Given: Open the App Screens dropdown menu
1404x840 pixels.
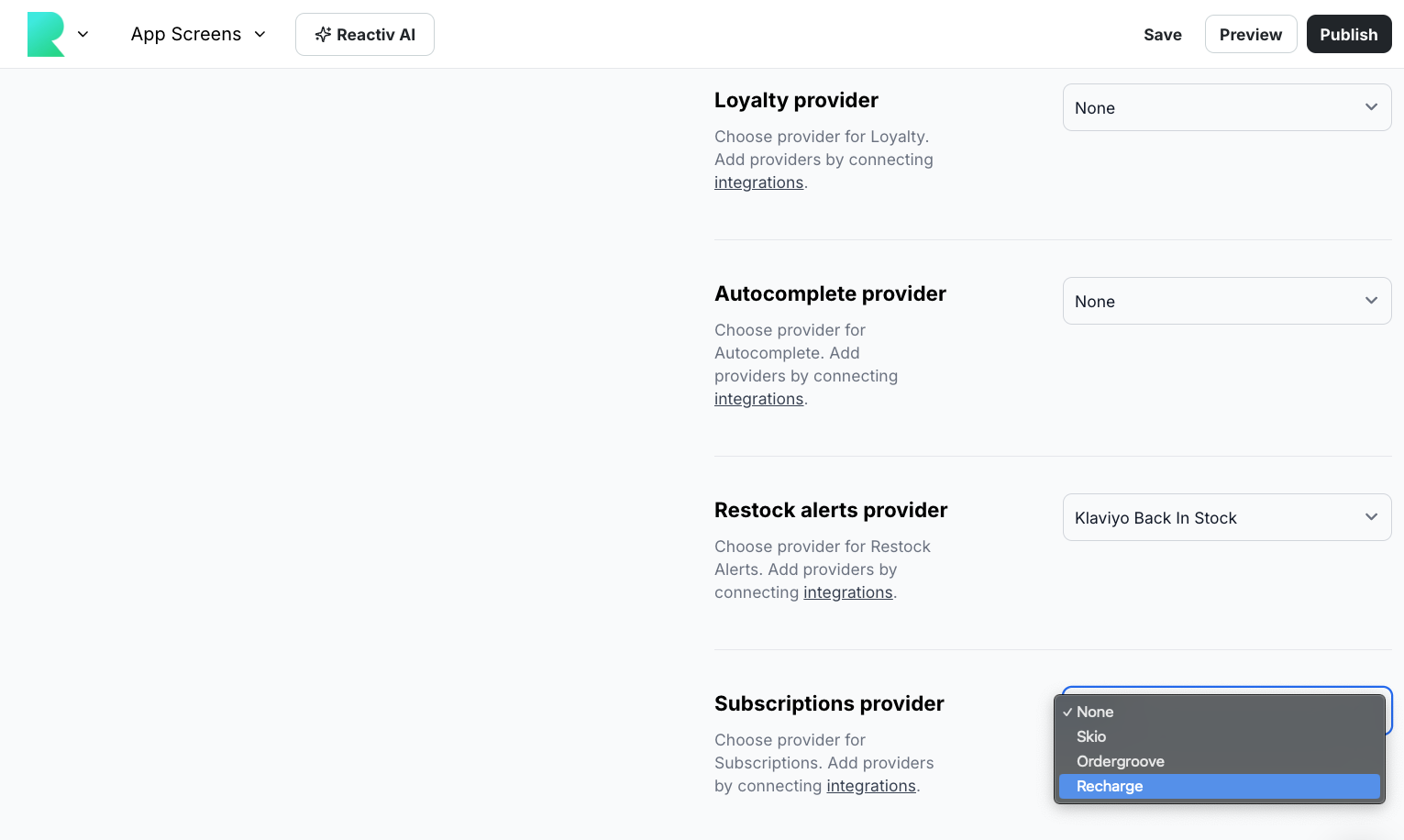Looking at the screenshot, I should coord(198,35).
